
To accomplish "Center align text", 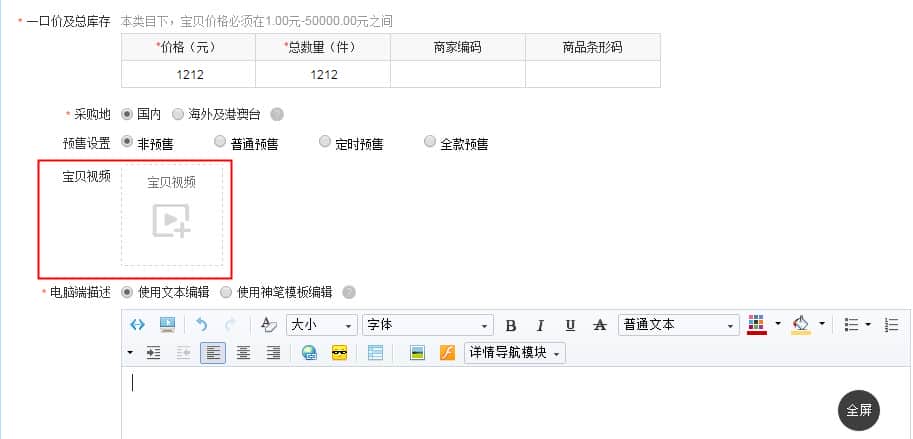I will point(243,353).
